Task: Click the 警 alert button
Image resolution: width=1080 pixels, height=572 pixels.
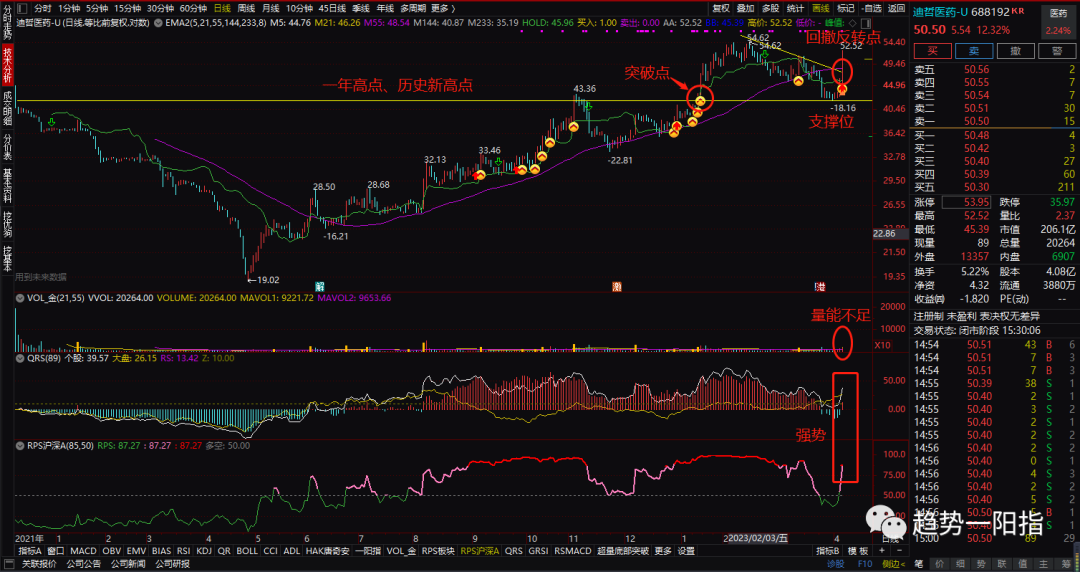Action: pyautogui.click(x=1058, y=51)
